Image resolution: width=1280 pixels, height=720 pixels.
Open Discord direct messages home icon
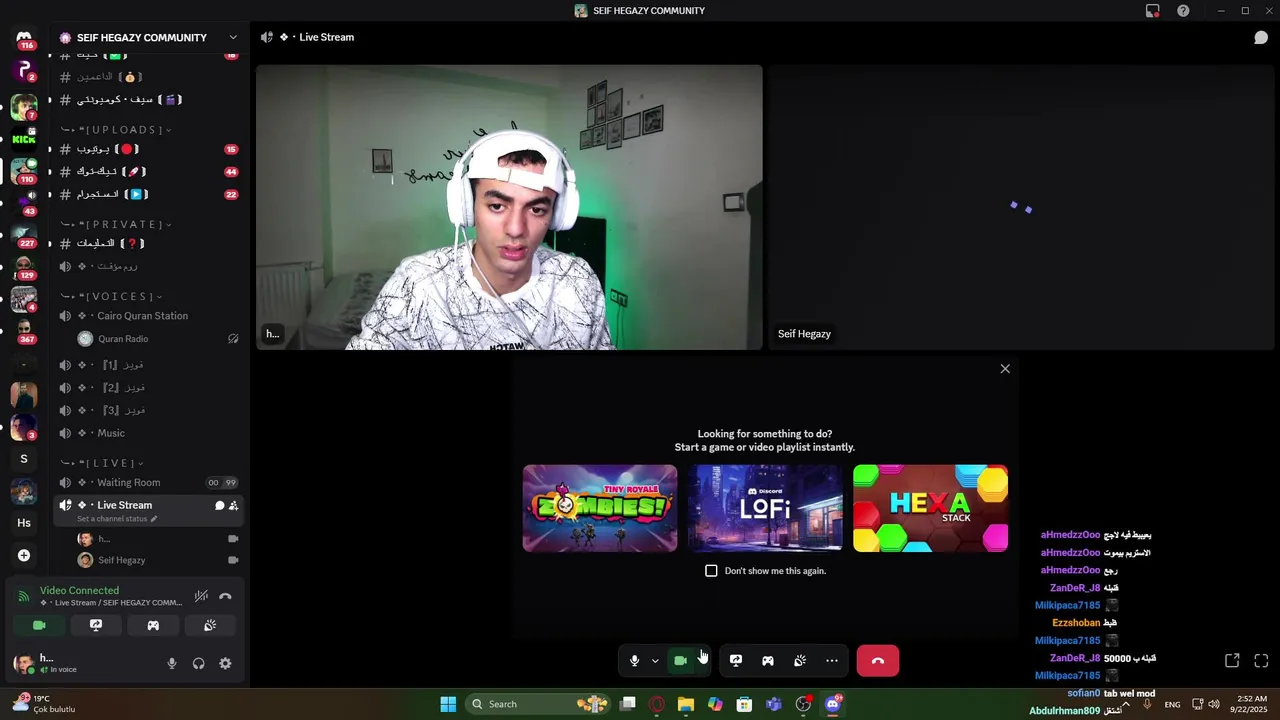[24, 38]
